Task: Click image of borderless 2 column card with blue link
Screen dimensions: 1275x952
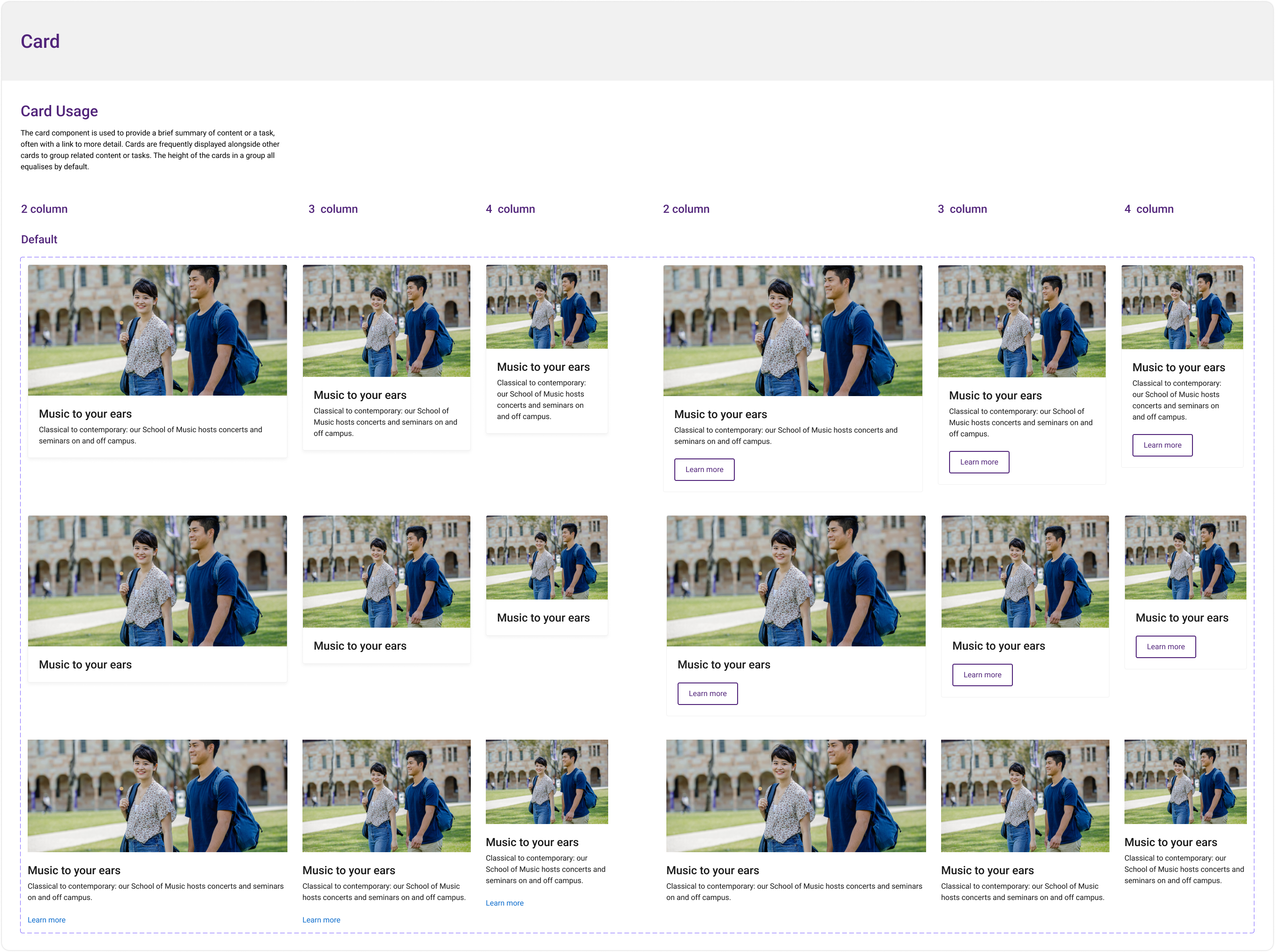Action: (x=158, y=795)
